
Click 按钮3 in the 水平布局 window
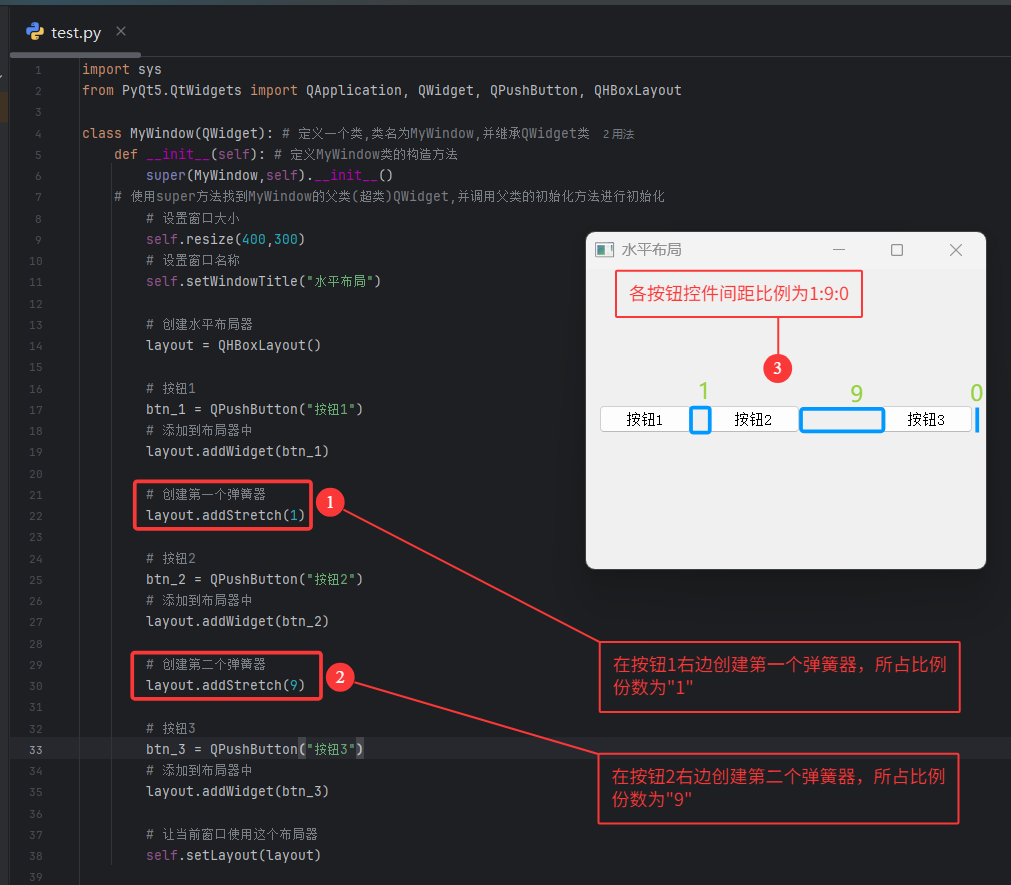[x=927, y=420]
